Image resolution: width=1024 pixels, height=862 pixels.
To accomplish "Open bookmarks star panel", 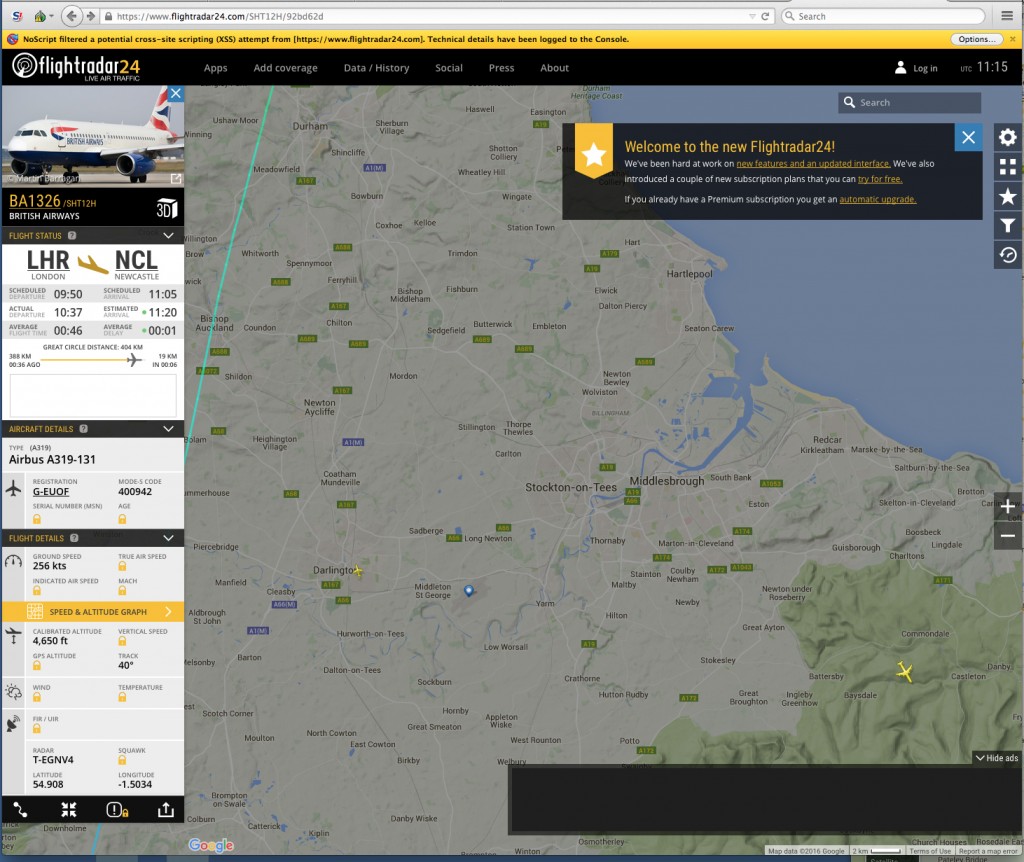I will pos(1008,197).
